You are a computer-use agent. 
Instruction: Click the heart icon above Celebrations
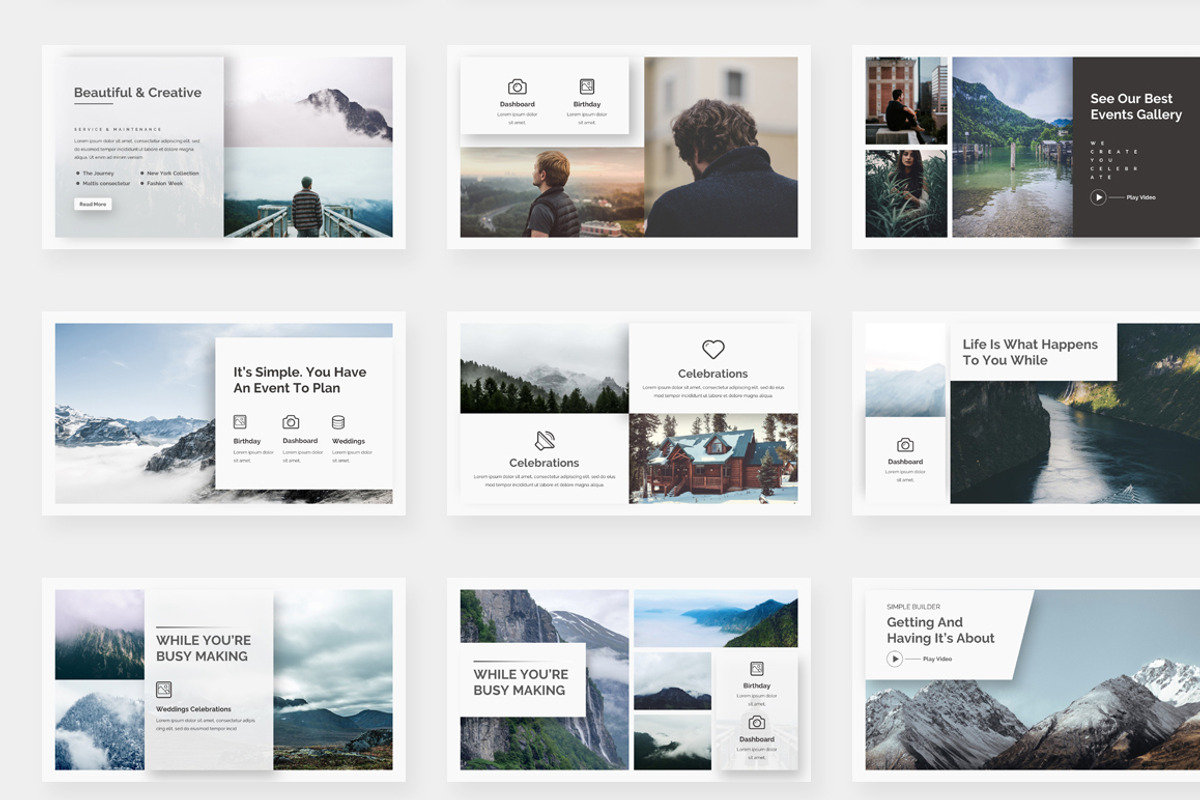713,349
